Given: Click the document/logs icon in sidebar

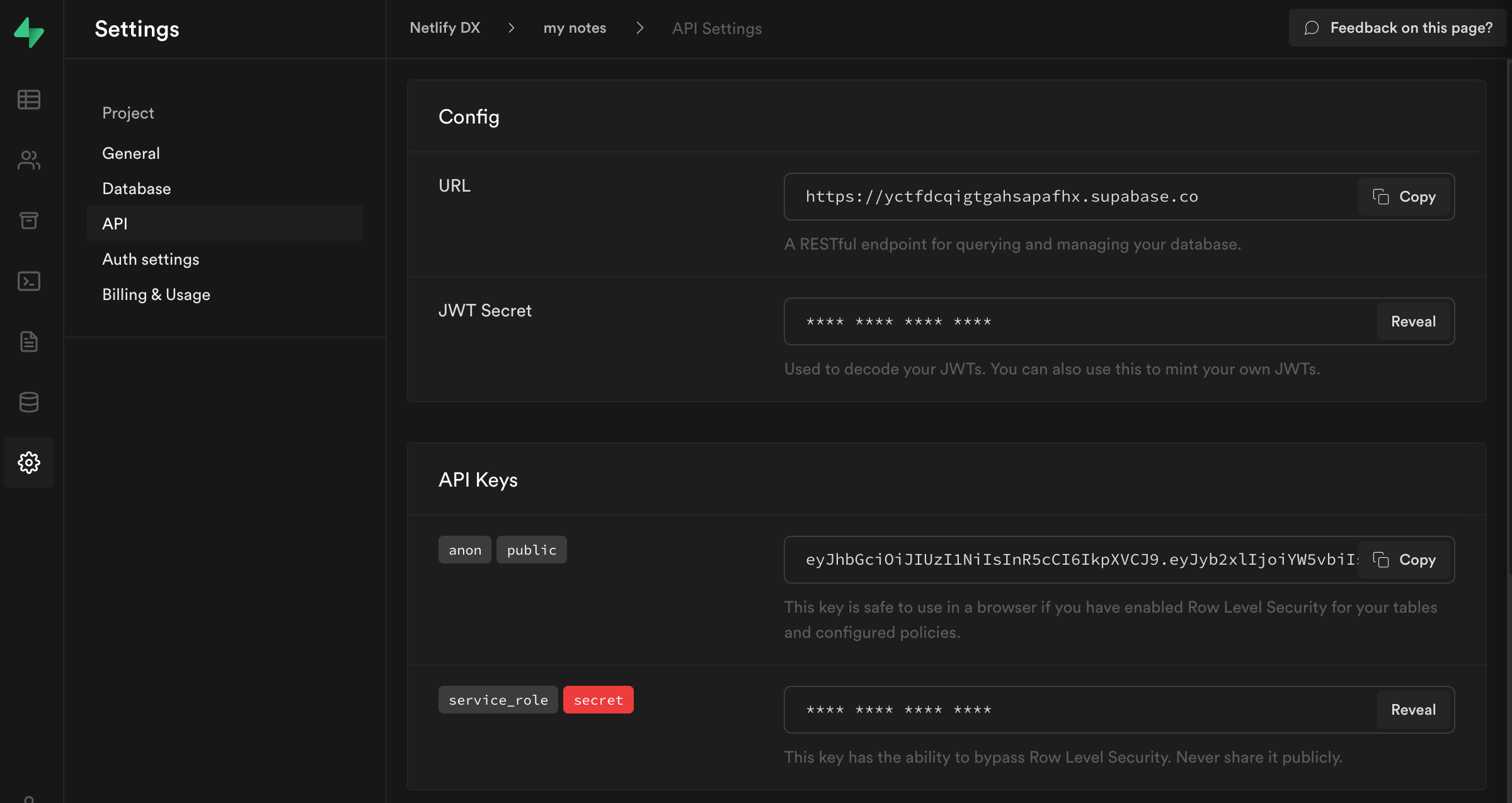Looking at the screenshot, I should (x=29, y=341).
